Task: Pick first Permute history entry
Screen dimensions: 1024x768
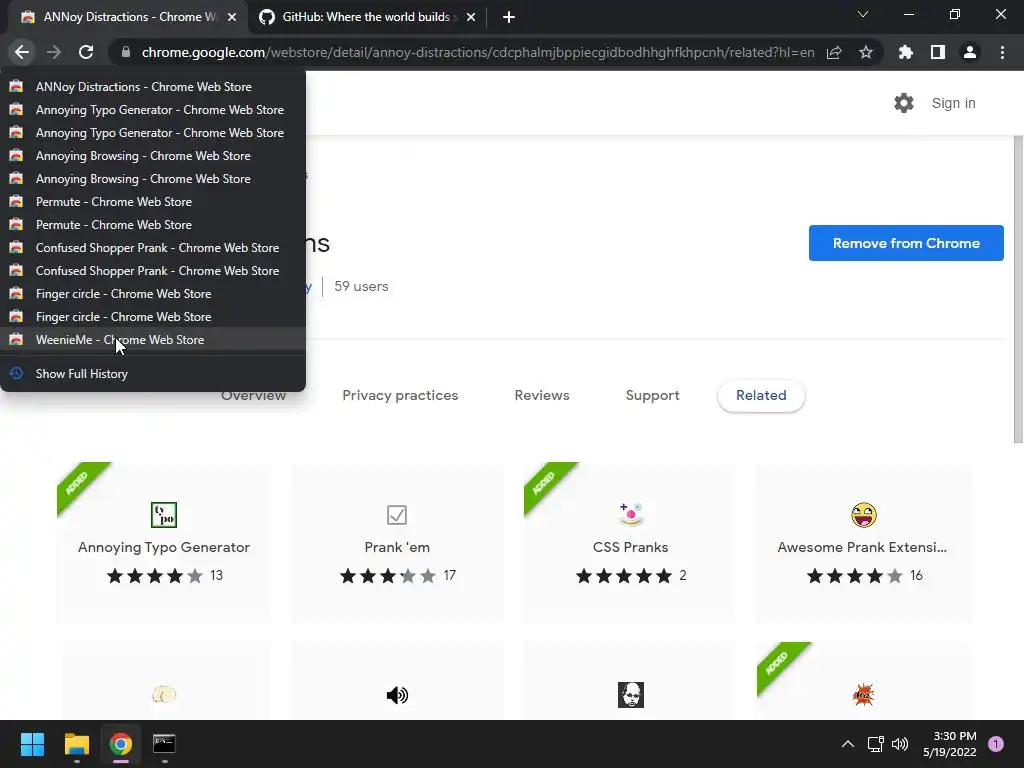Action: [x=153, y=202]
